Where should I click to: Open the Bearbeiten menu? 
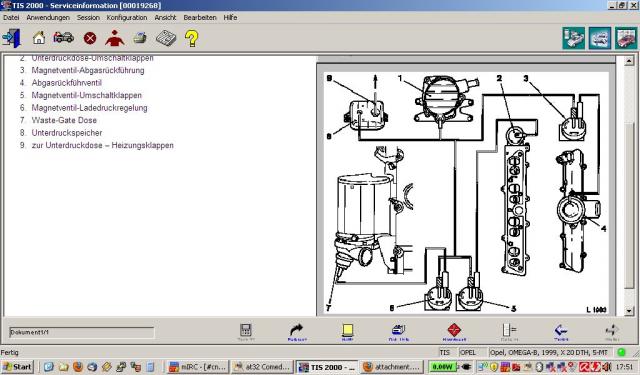point(200,18)
